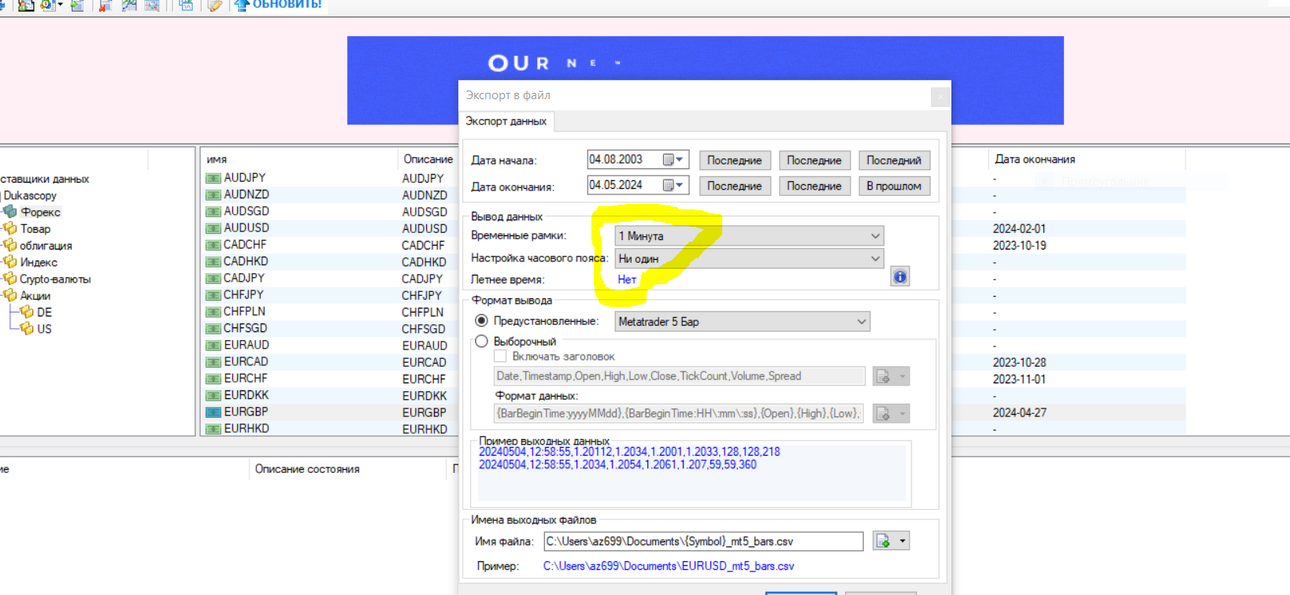Click the greyed arrow beside Формат данных box
This screenshot has width=1290, height=595.
click(x=903, y=413)
